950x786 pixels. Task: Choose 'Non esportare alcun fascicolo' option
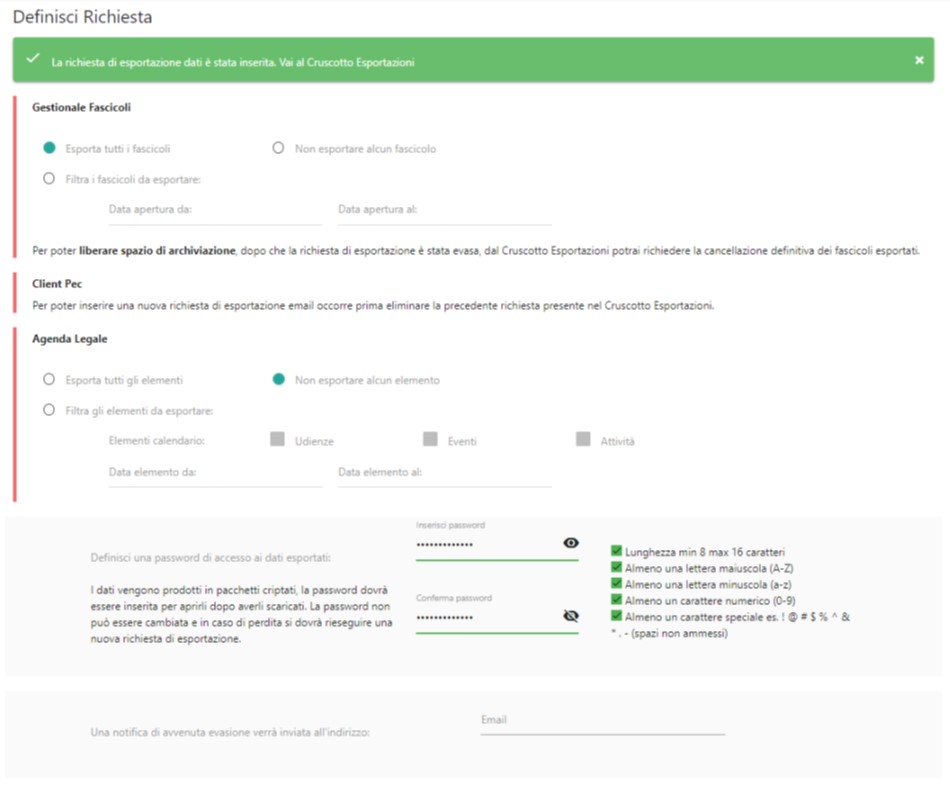278,148
